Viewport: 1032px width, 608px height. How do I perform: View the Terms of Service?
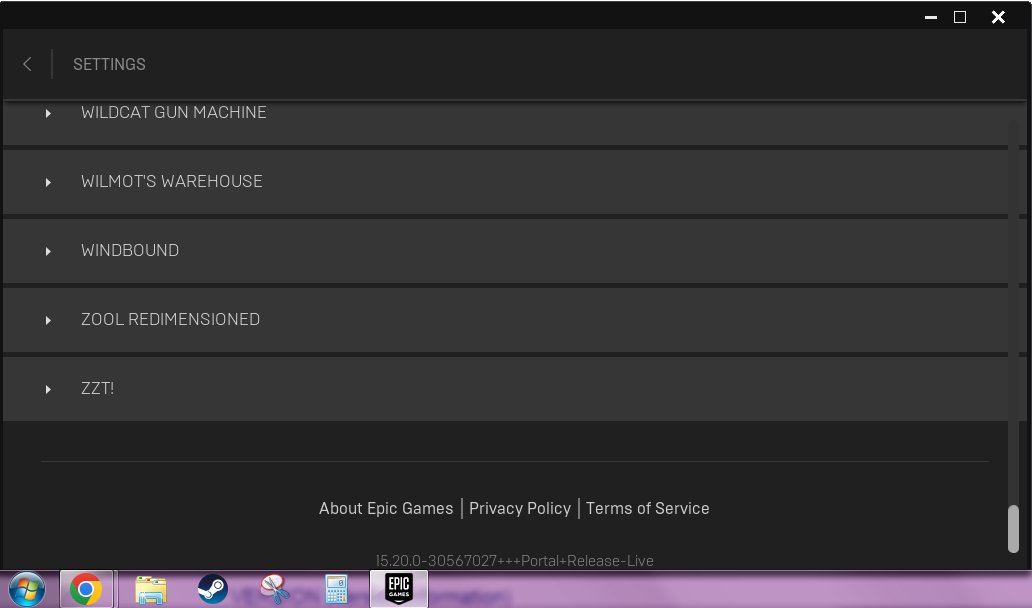[647, 508]
